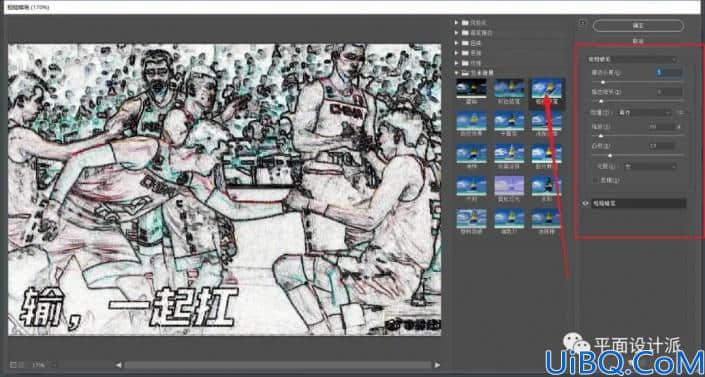Viewport: 705px width, 377px height.
Task: Open the 纹理 (Texture) dropdown showing 画布
Action: tap(645, 113)
